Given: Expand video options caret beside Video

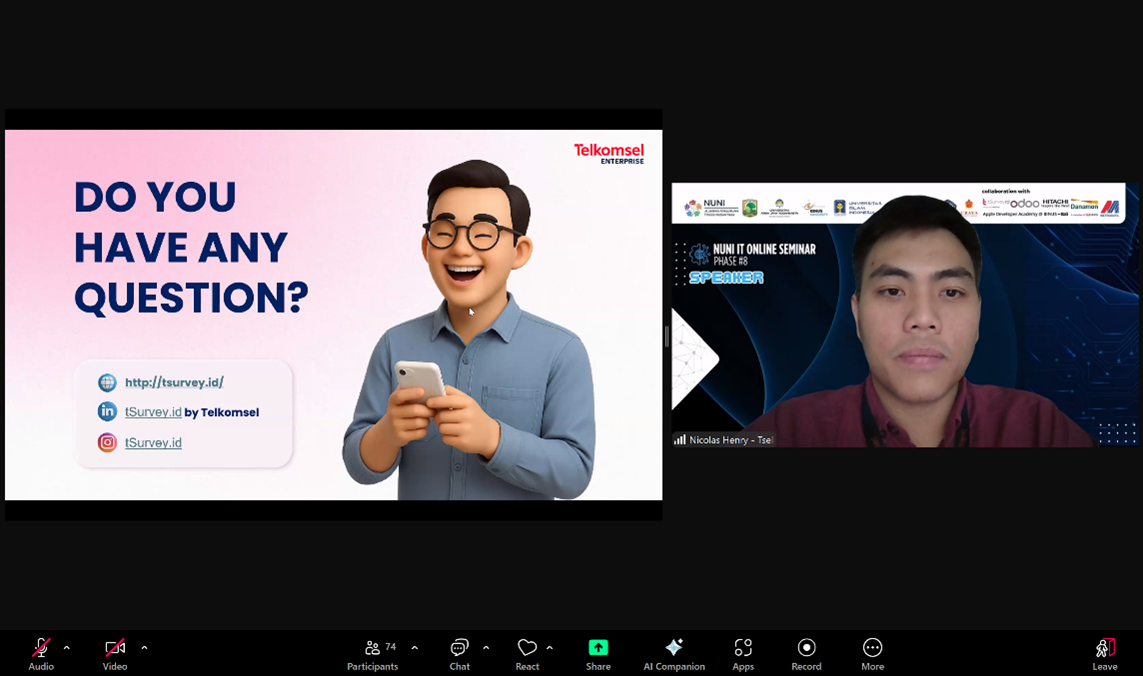Looking at the screenshot, I should pos(144,648).
